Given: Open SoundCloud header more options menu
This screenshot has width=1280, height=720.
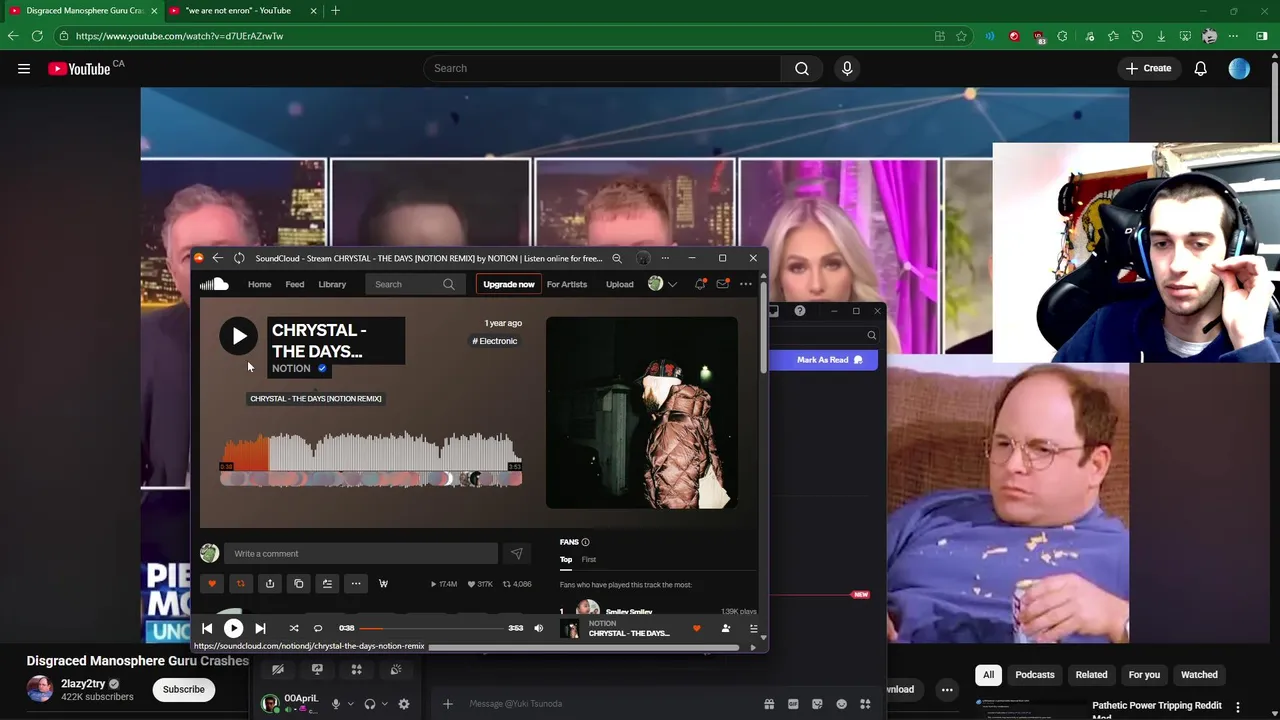Looking at the screenshot, I should point(745,284).
